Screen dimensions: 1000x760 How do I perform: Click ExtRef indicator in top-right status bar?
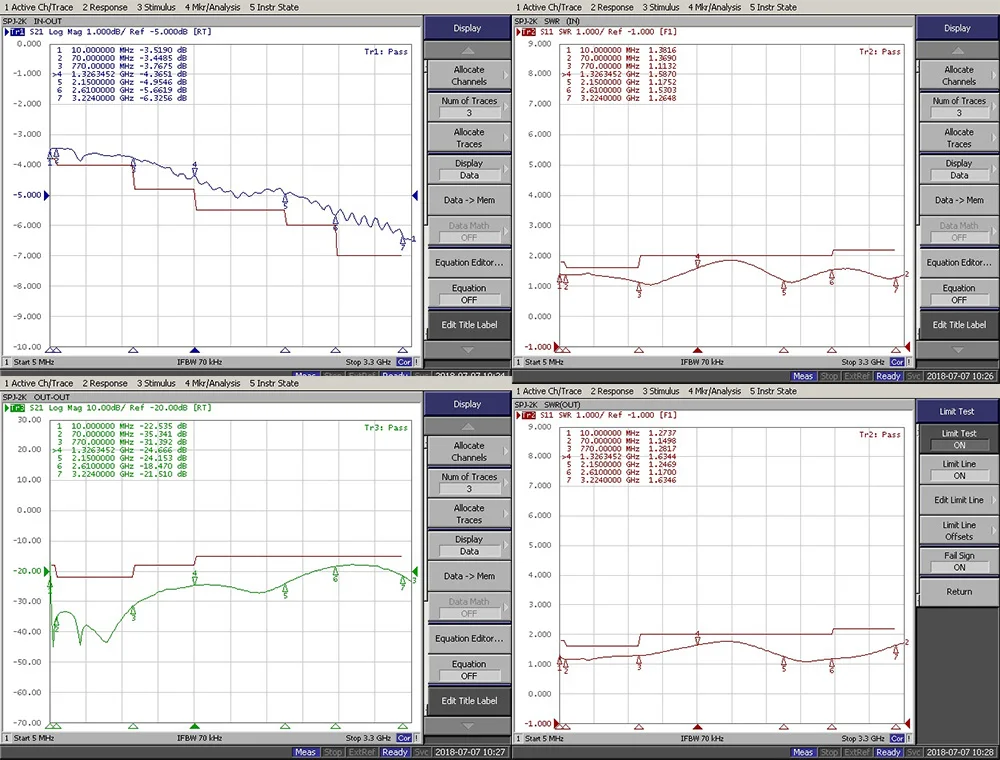click(x=857, y=376)
